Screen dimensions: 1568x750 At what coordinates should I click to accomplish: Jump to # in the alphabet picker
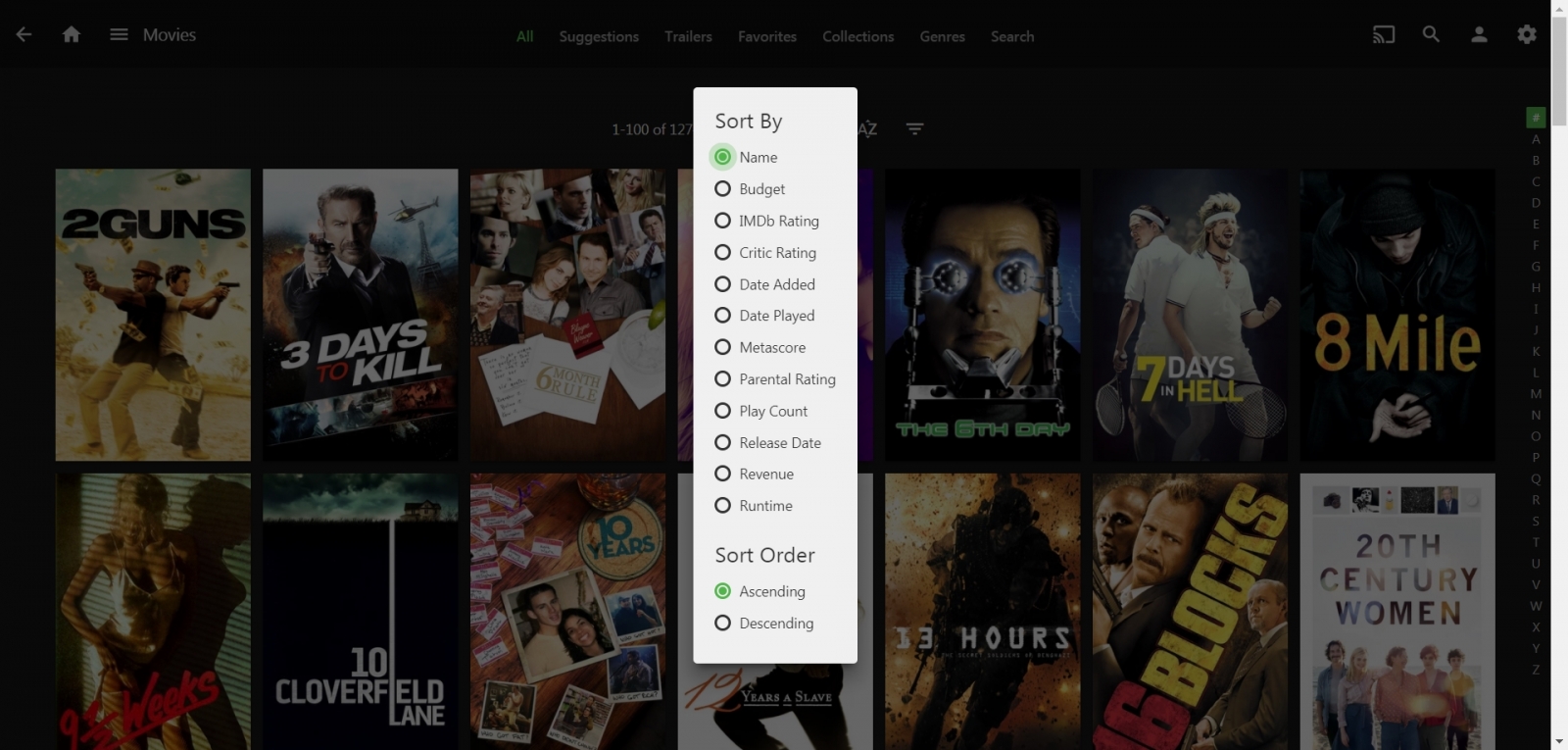point(1536,118)
